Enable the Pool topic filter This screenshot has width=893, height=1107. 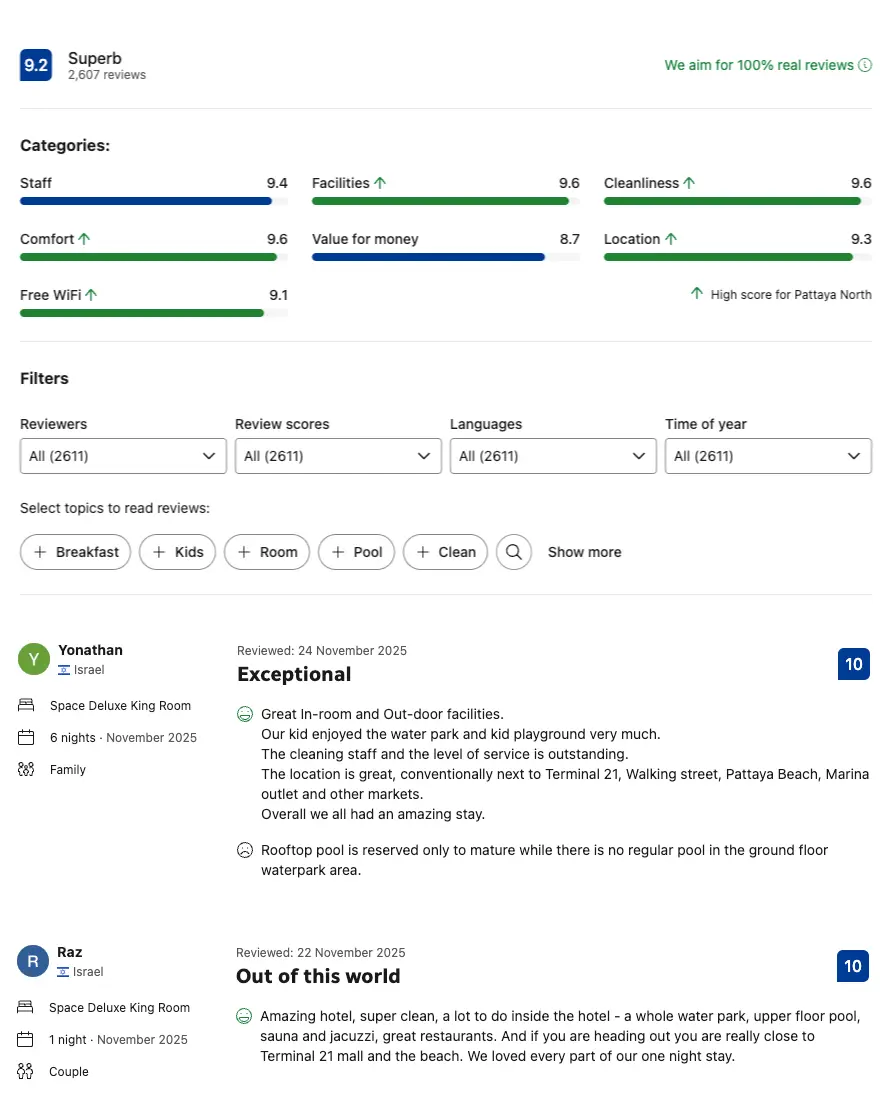[x=356, y=552]
